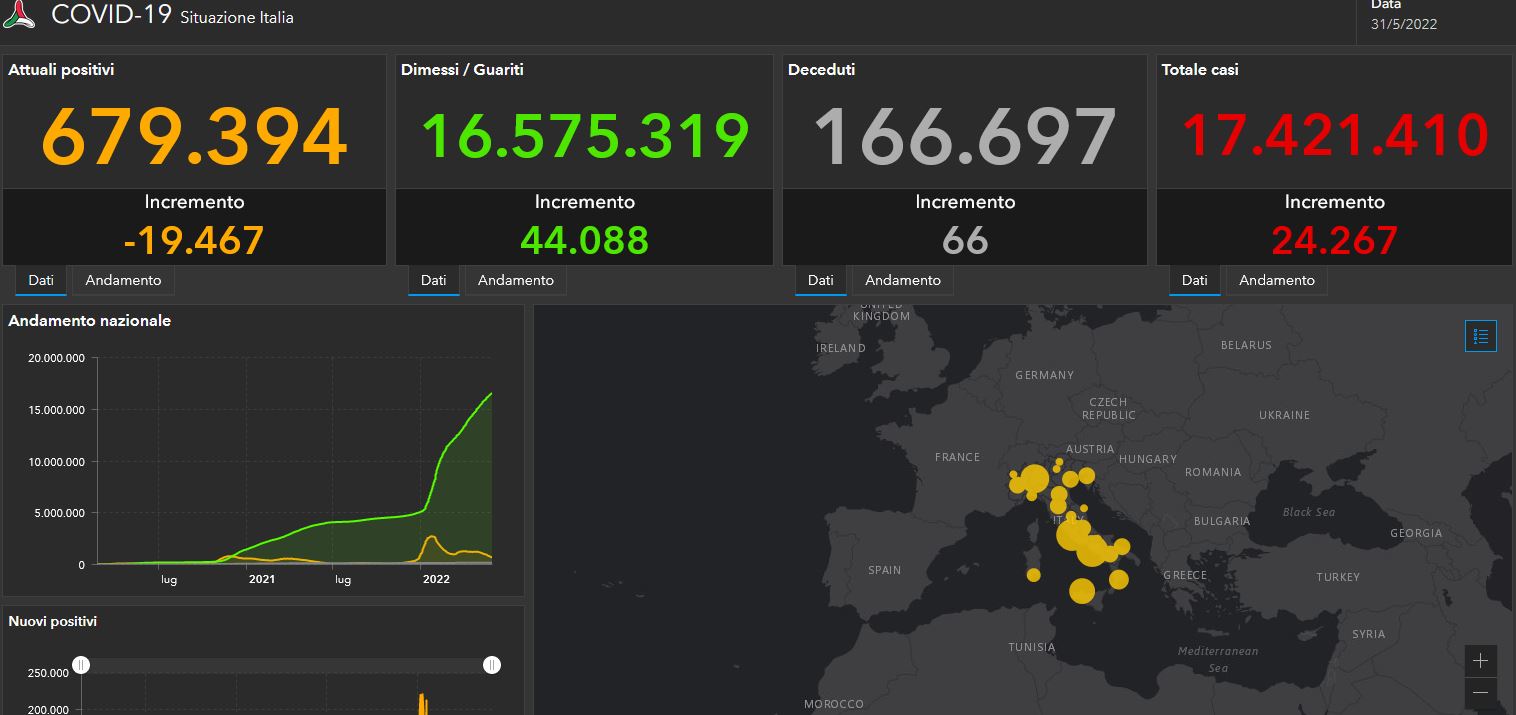
Task: Click the Situazione Italia subtitle
Action: (237, 17)
